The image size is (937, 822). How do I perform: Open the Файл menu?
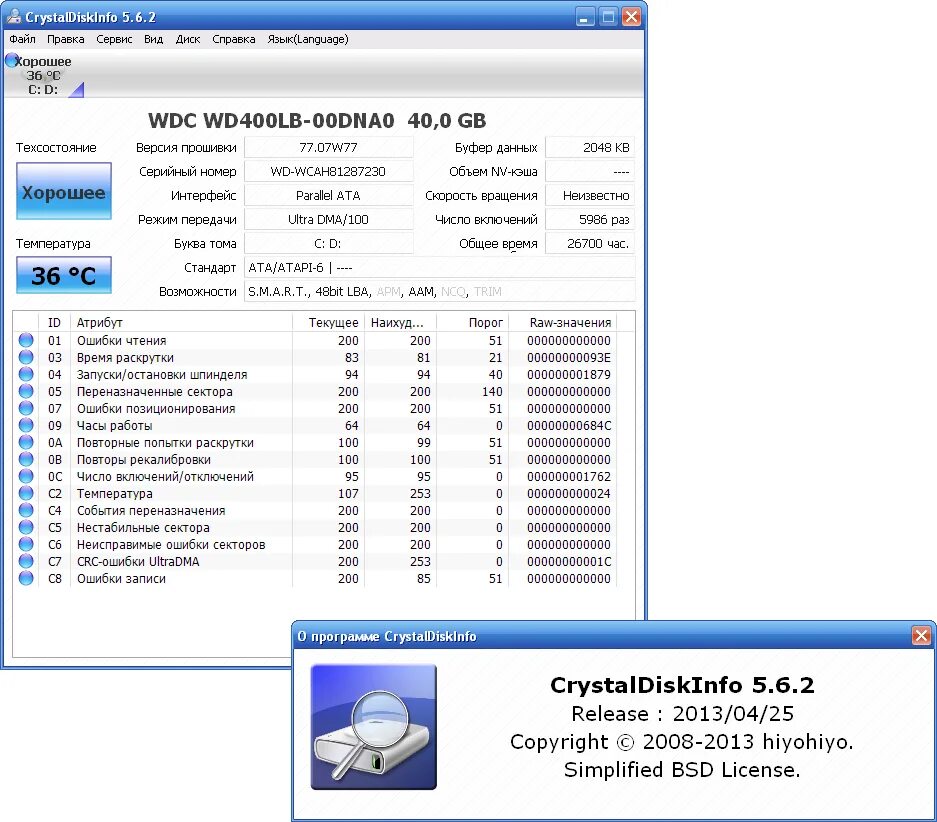[23, 39]
